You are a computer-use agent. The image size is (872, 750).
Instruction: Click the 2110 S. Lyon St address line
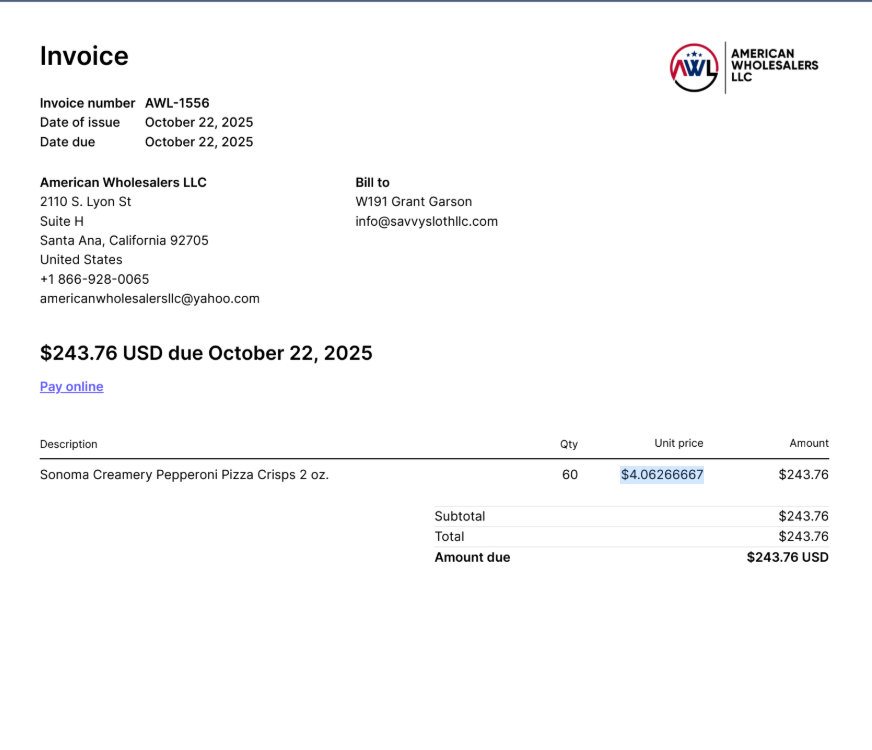click(x=85, y=202)
